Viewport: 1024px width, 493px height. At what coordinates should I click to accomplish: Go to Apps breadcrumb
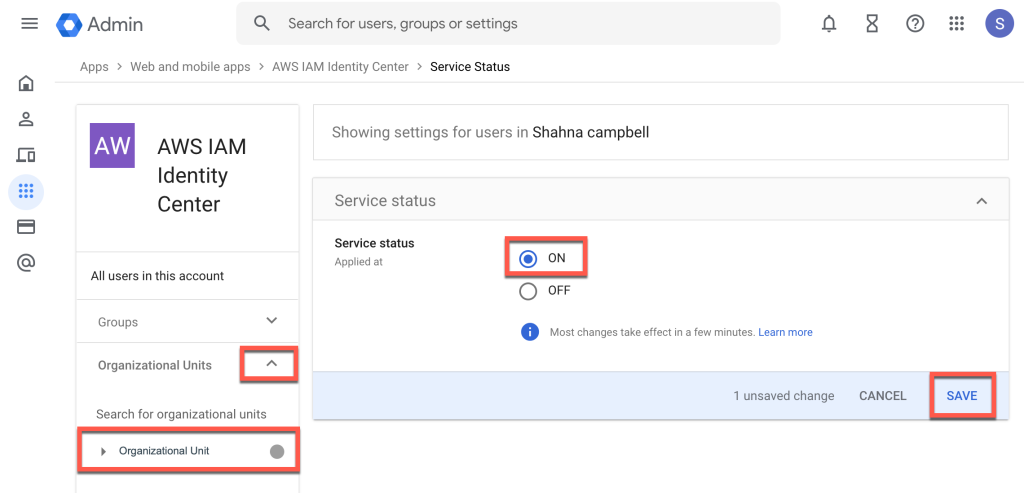point(94,67)
